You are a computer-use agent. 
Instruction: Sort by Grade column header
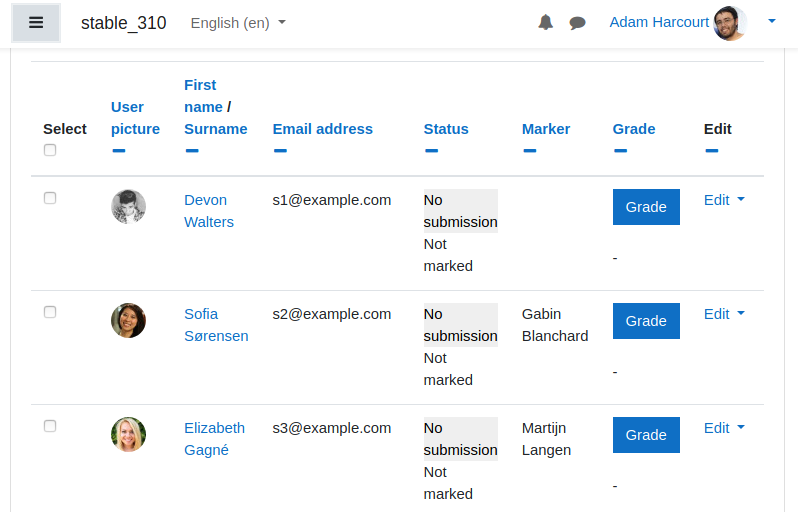pos(634,129)
